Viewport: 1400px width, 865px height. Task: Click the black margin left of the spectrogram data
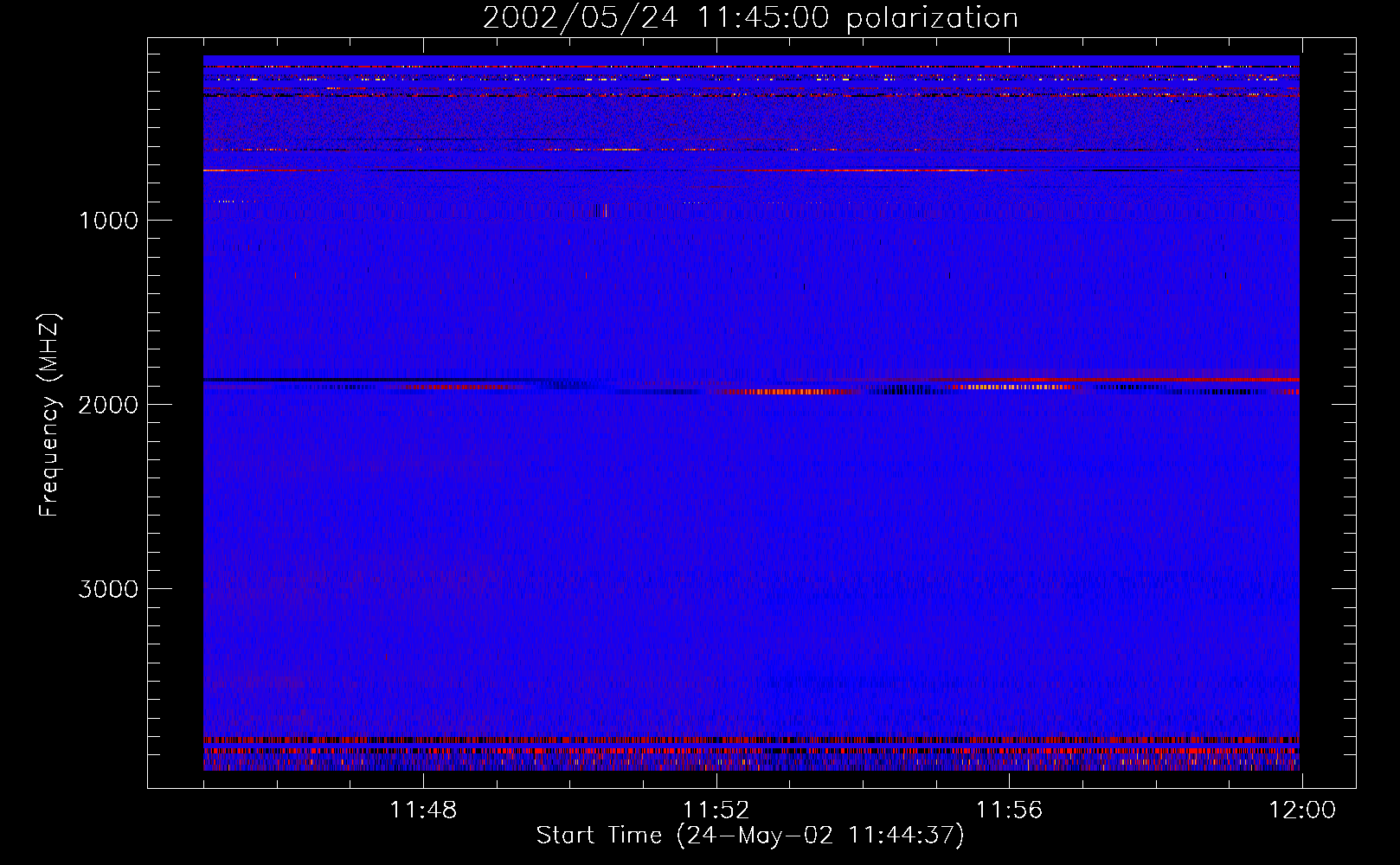pos(176,415)
